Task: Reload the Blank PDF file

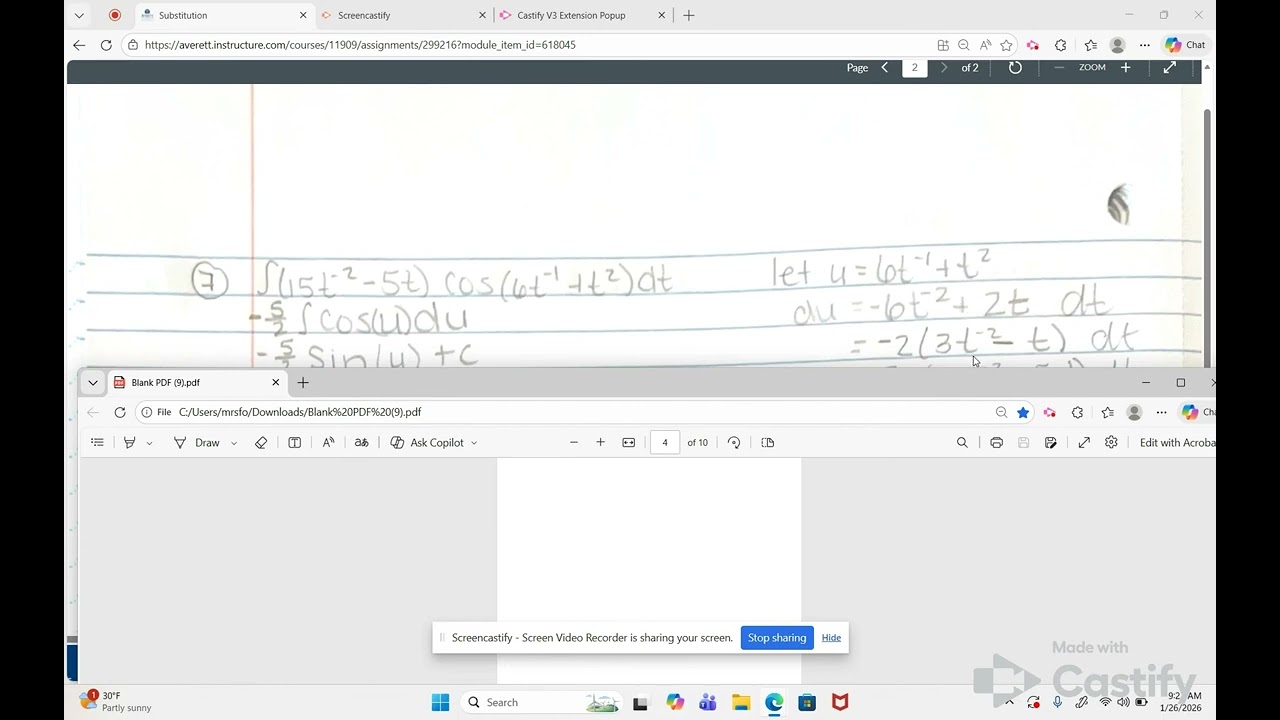Action: 120,412
